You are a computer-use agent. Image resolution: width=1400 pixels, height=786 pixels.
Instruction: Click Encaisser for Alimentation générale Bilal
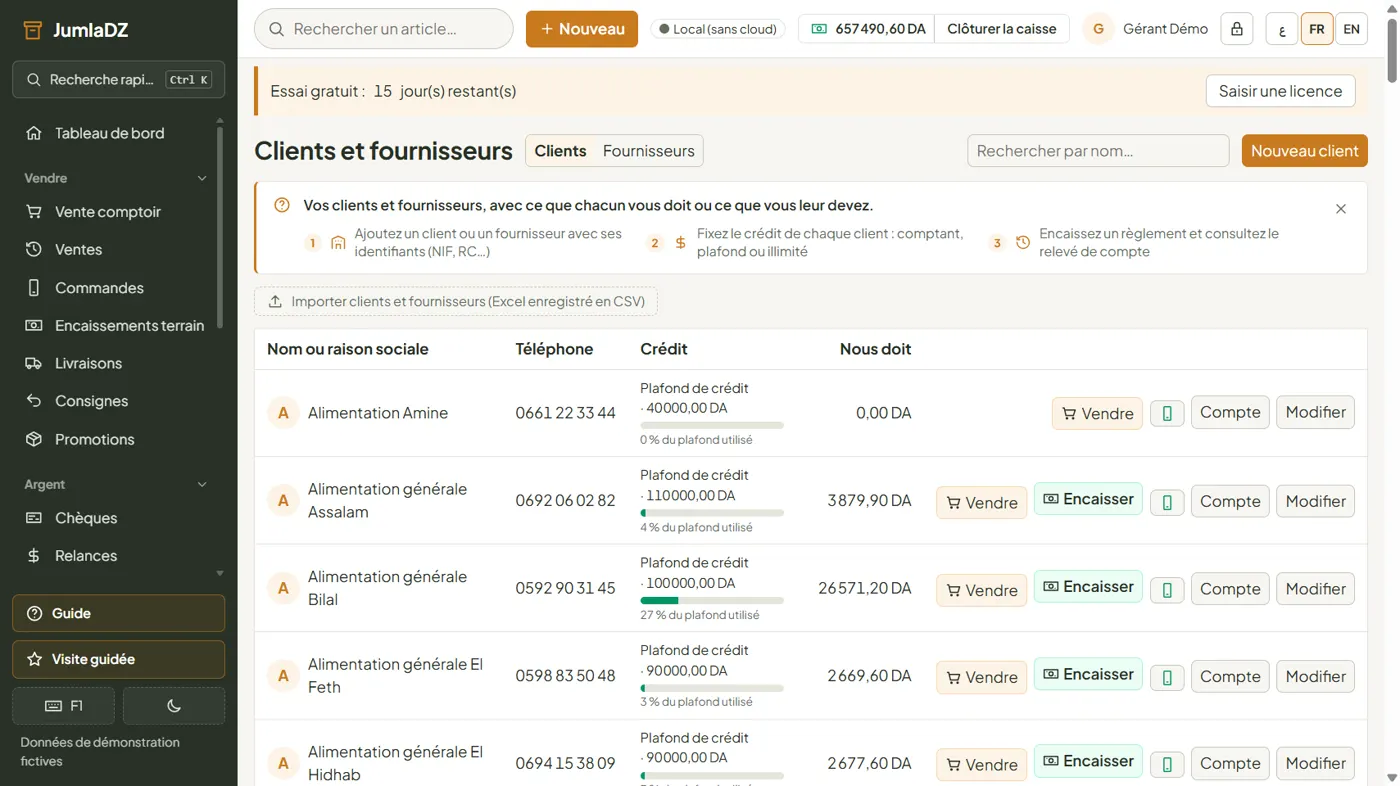click(x=1088, y=587)
